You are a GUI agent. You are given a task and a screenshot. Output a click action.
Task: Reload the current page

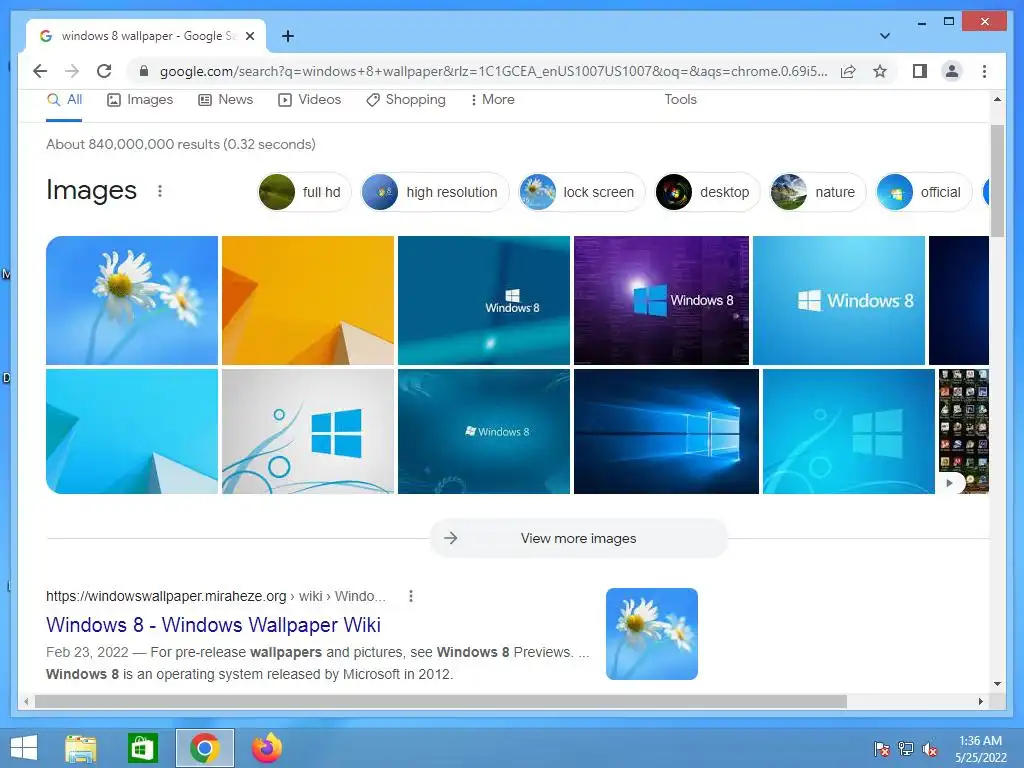click(x=104, y=71)
